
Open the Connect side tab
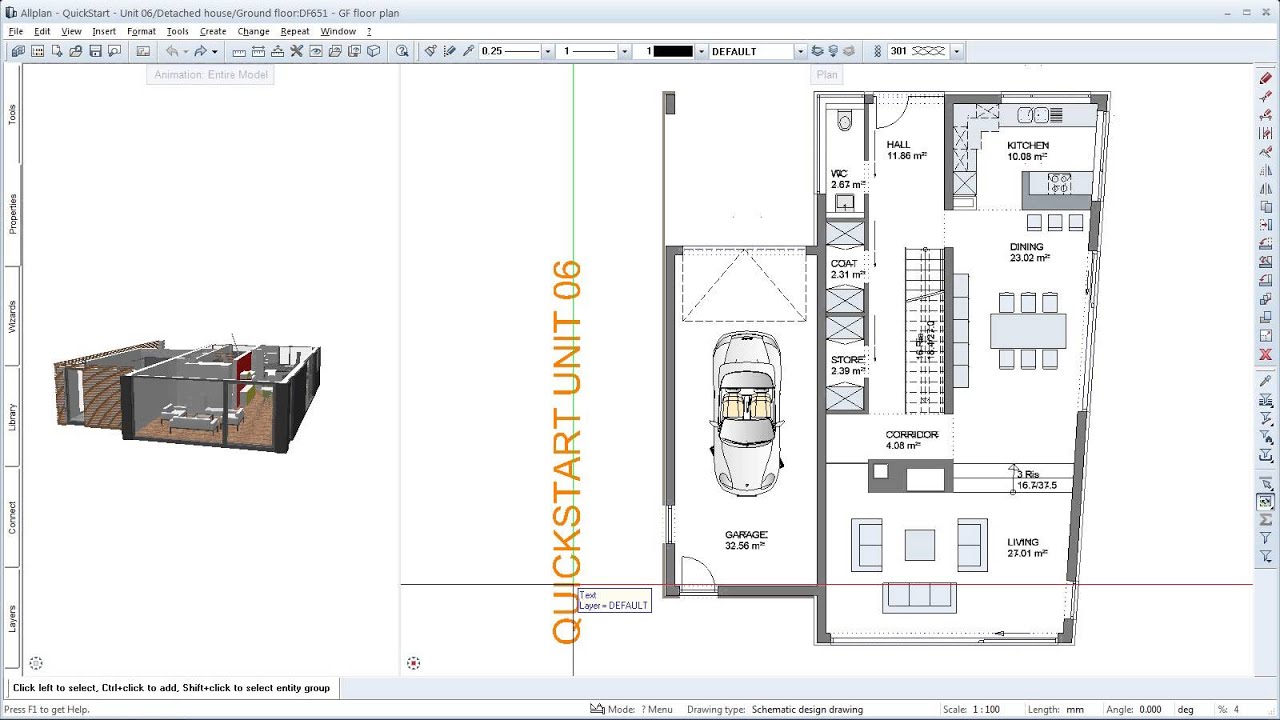tap(12, 517)
